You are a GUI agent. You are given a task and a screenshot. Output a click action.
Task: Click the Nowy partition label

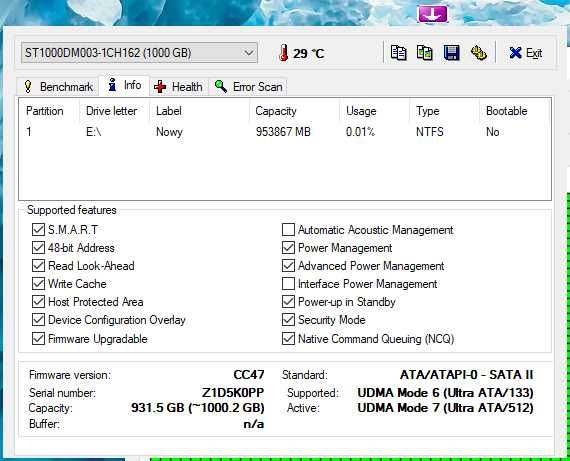point(169,132)
